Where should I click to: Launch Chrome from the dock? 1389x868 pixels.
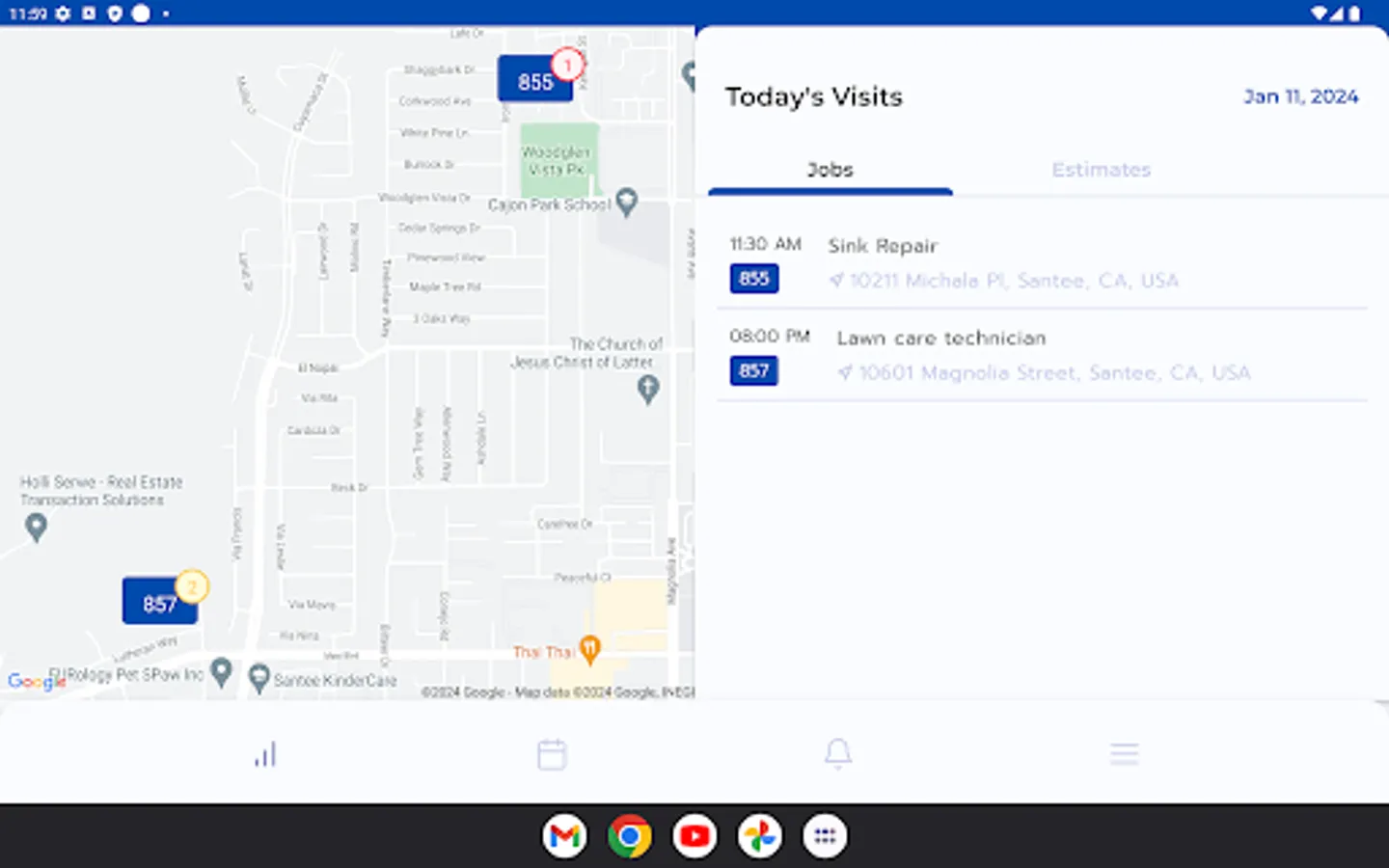tap(629, 835)
